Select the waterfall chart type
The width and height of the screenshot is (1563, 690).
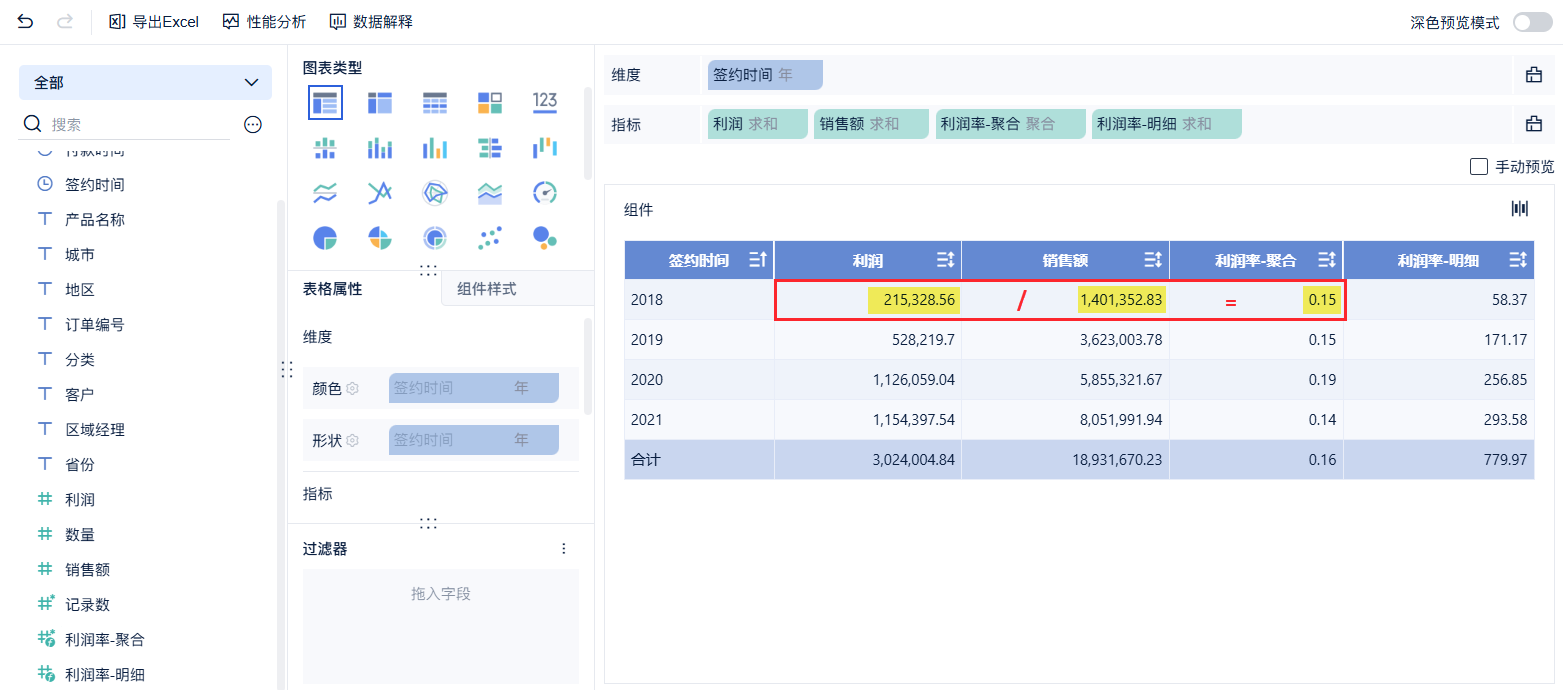click(x=545, y=148)
